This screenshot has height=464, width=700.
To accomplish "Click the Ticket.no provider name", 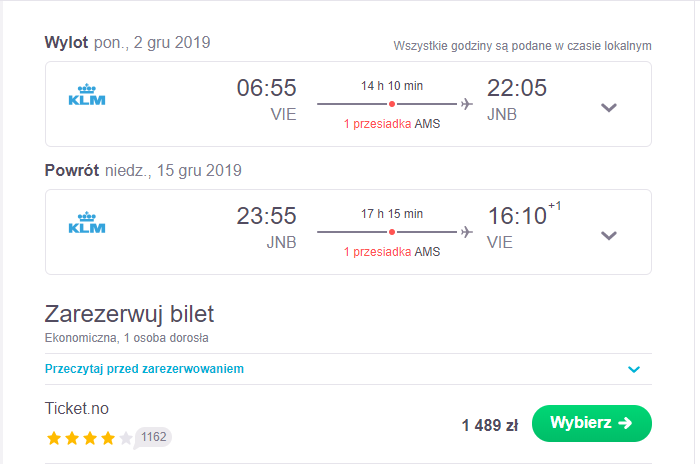I will coord(77,408).
